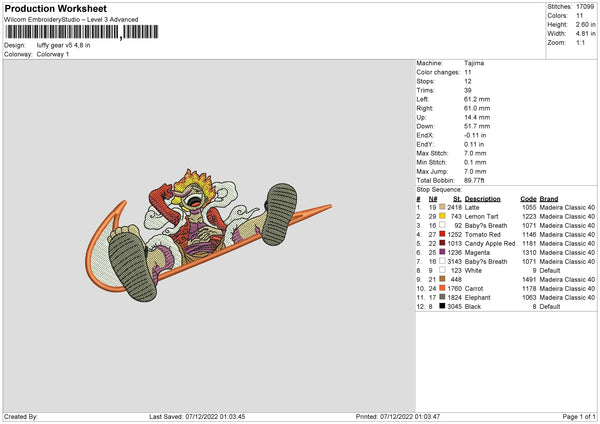
Task: Click the brown swatch in stop row 9
Action: pos(442,279)
